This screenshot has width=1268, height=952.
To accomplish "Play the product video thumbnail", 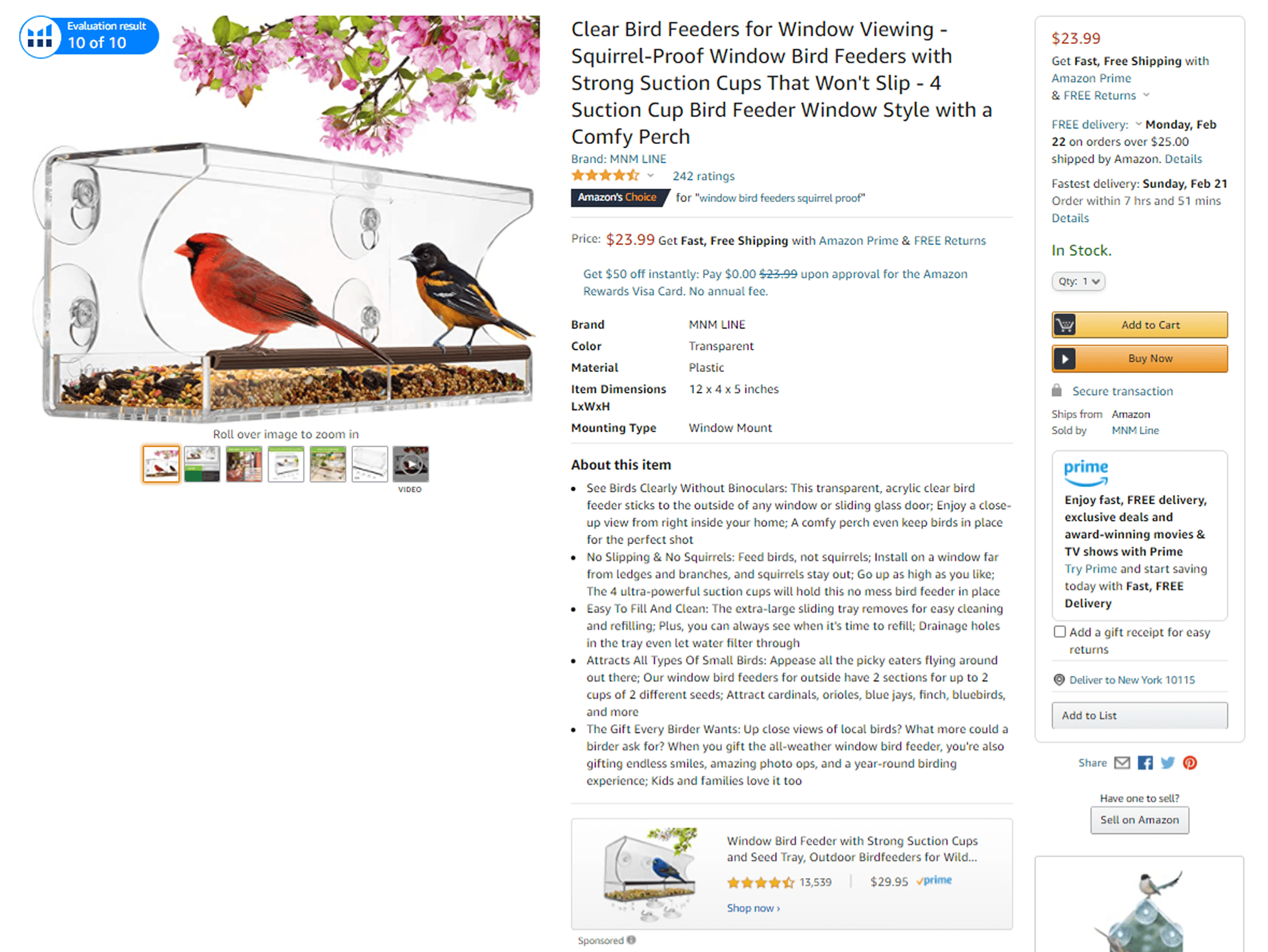I will tap(411, 464).
